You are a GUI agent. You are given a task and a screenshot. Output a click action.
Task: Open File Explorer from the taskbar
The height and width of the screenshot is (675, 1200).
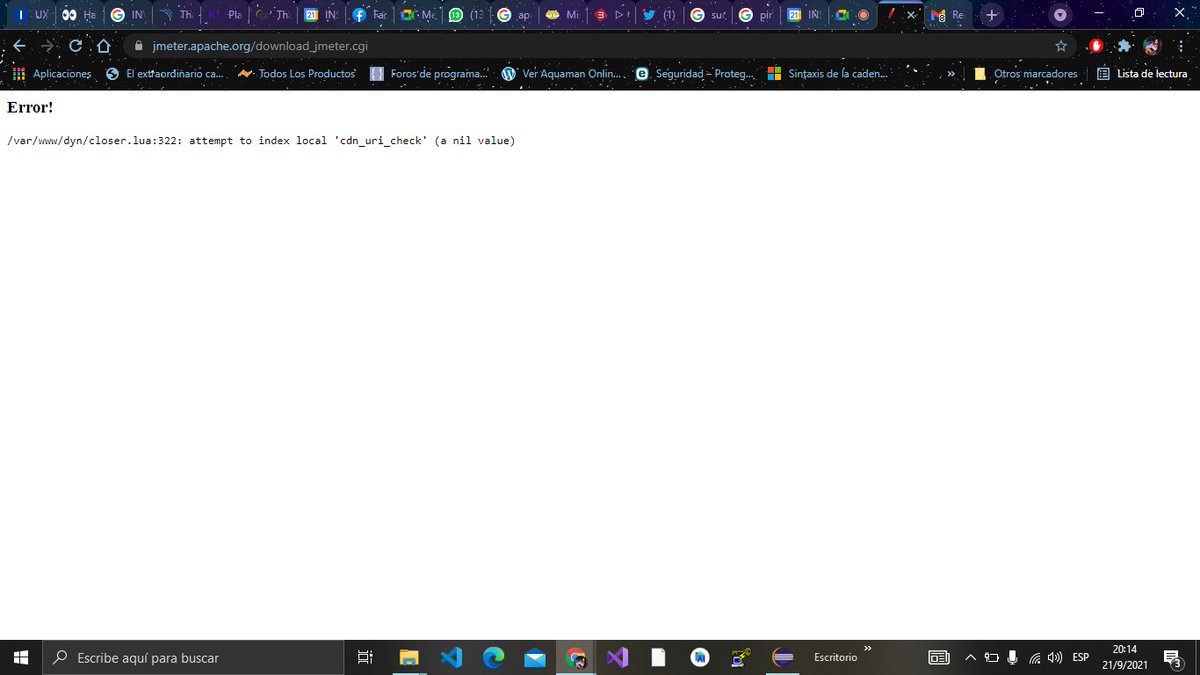(408, 657)
